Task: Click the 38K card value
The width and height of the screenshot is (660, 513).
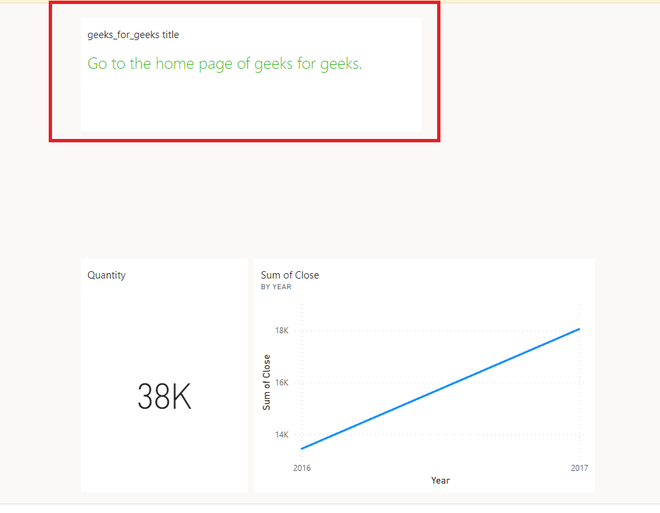Action: (x=164, y=397)
